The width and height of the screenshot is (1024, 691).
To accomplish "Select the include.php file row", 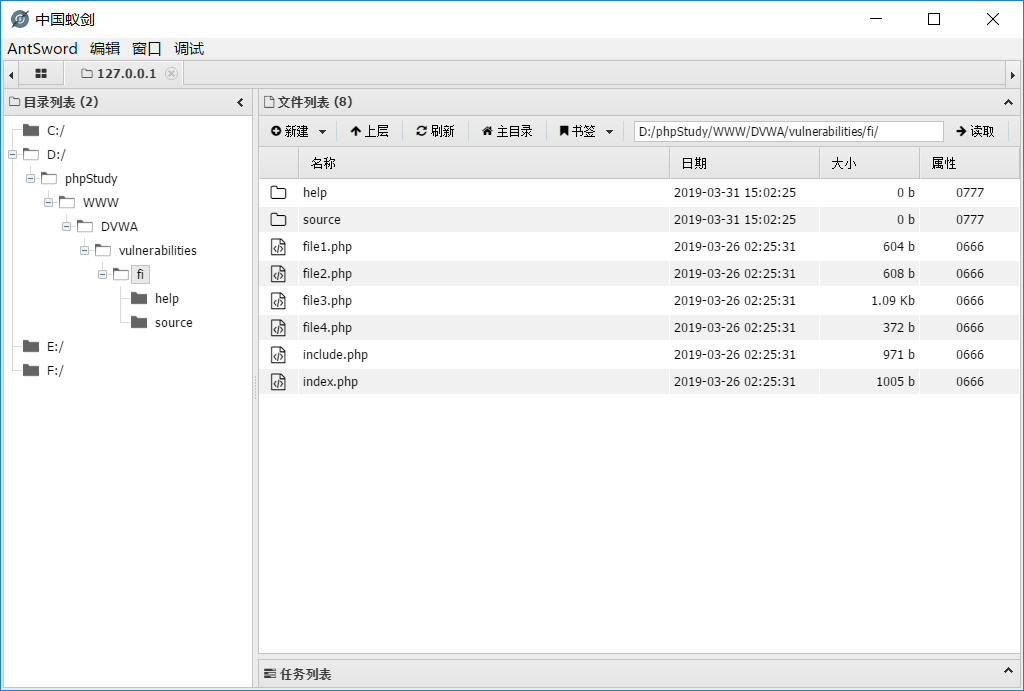I will pos(639,355).
